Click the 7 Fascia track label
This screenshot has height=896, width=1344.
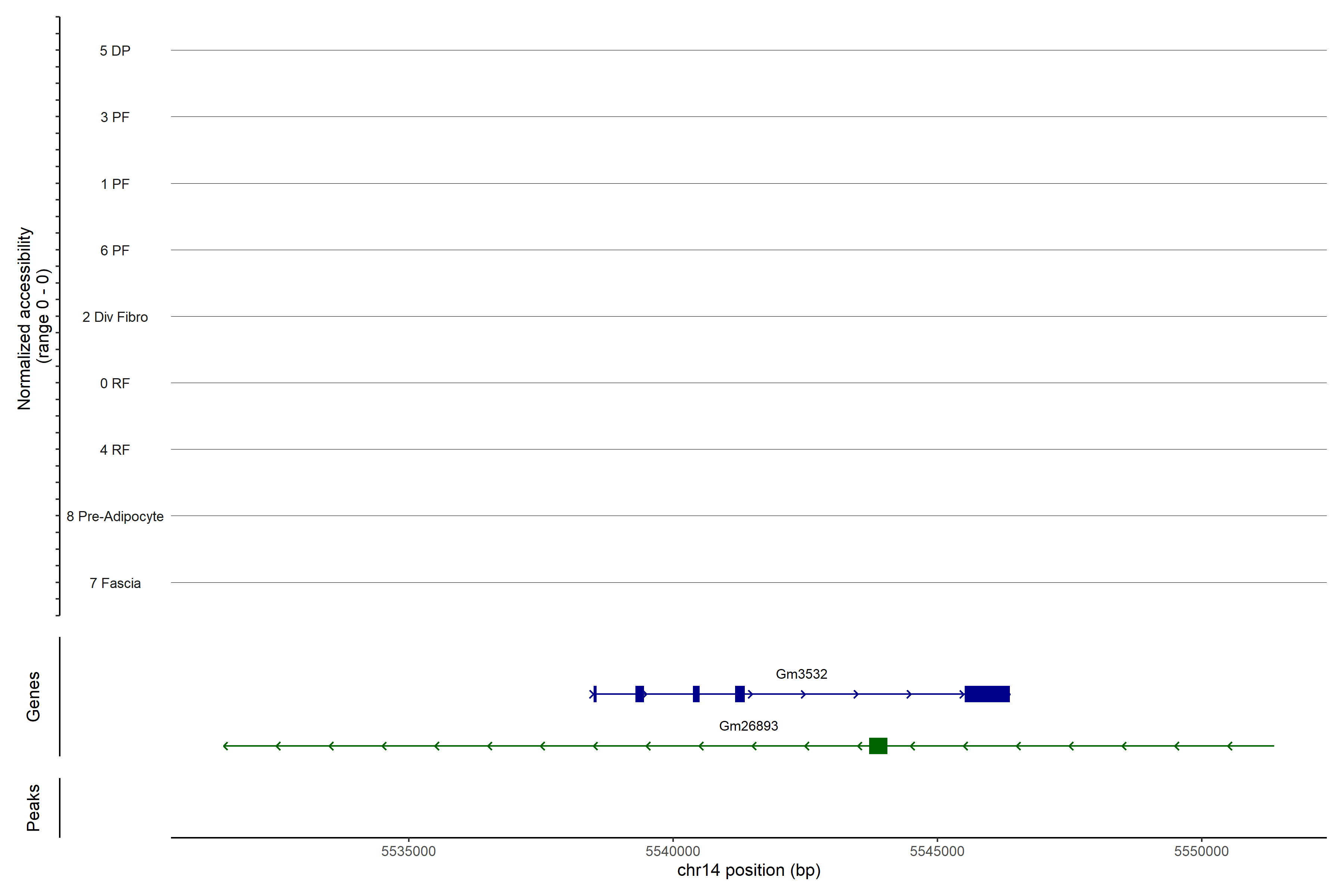[115, 583]
